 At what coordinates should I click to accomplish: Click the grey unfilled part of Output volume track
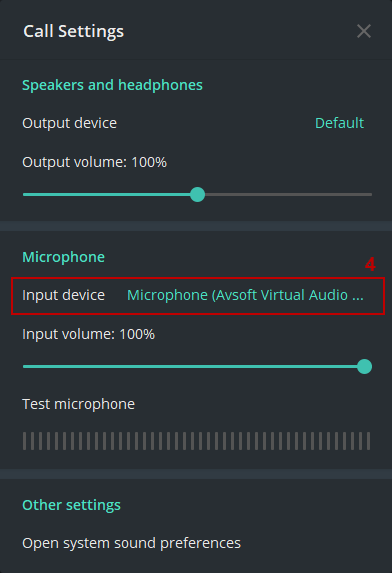[289, 194]
